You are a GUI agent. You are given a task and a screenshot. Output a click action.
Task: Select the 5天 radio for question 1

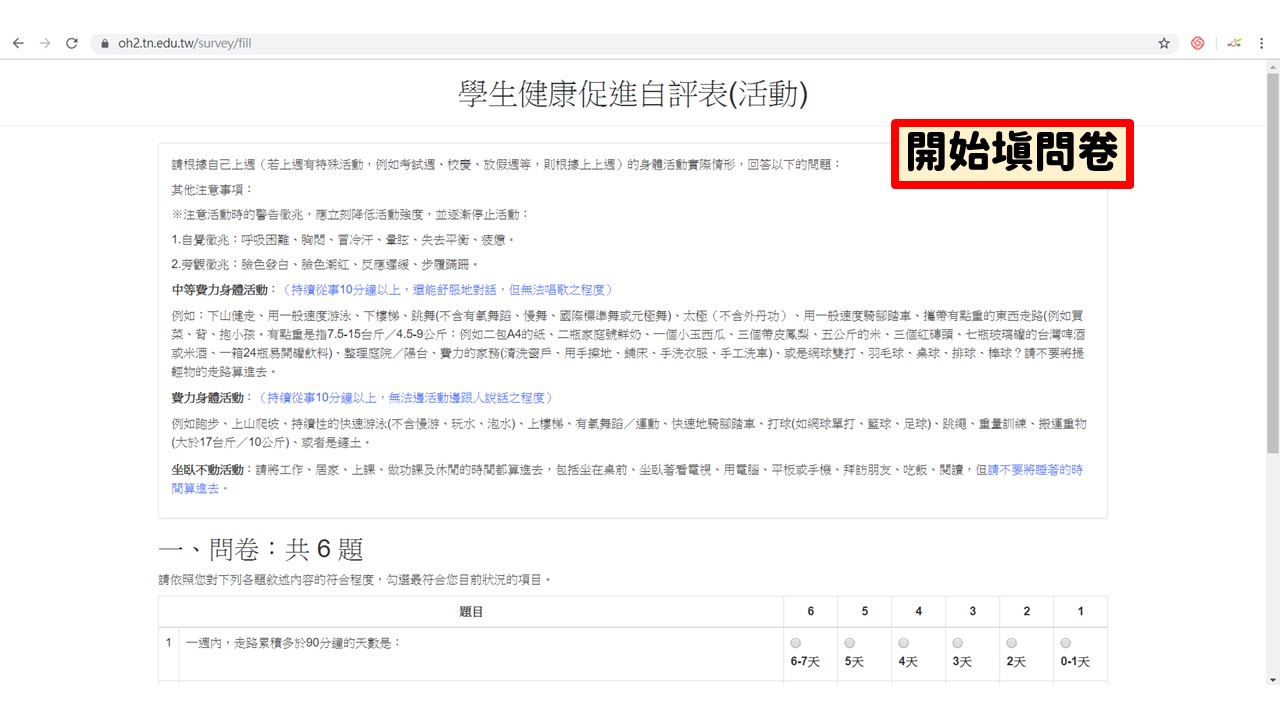coord(850,643)
